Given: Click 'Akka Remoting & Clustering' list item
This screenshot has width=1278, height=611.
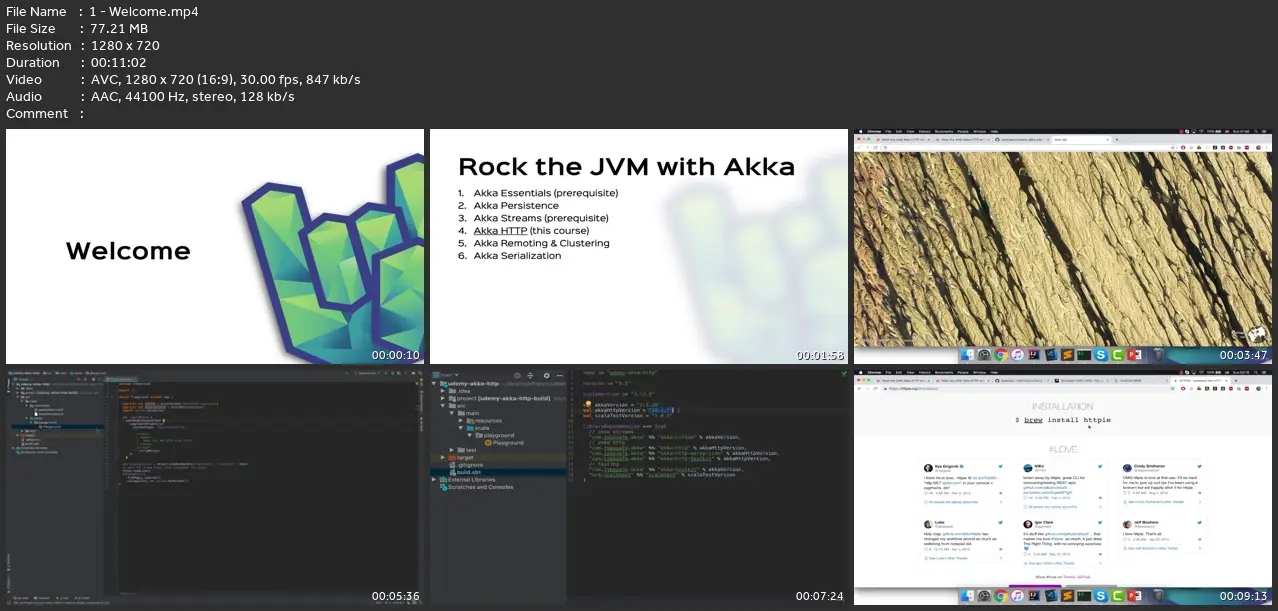Looking at the screenshot, I should 541,243.
